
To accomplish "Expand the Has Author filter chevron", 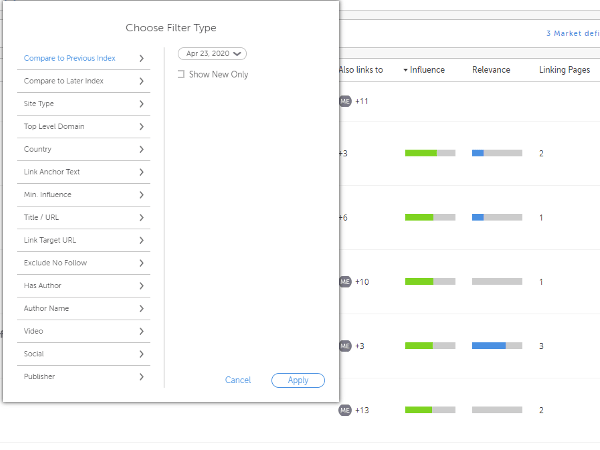I will point(142,286).
